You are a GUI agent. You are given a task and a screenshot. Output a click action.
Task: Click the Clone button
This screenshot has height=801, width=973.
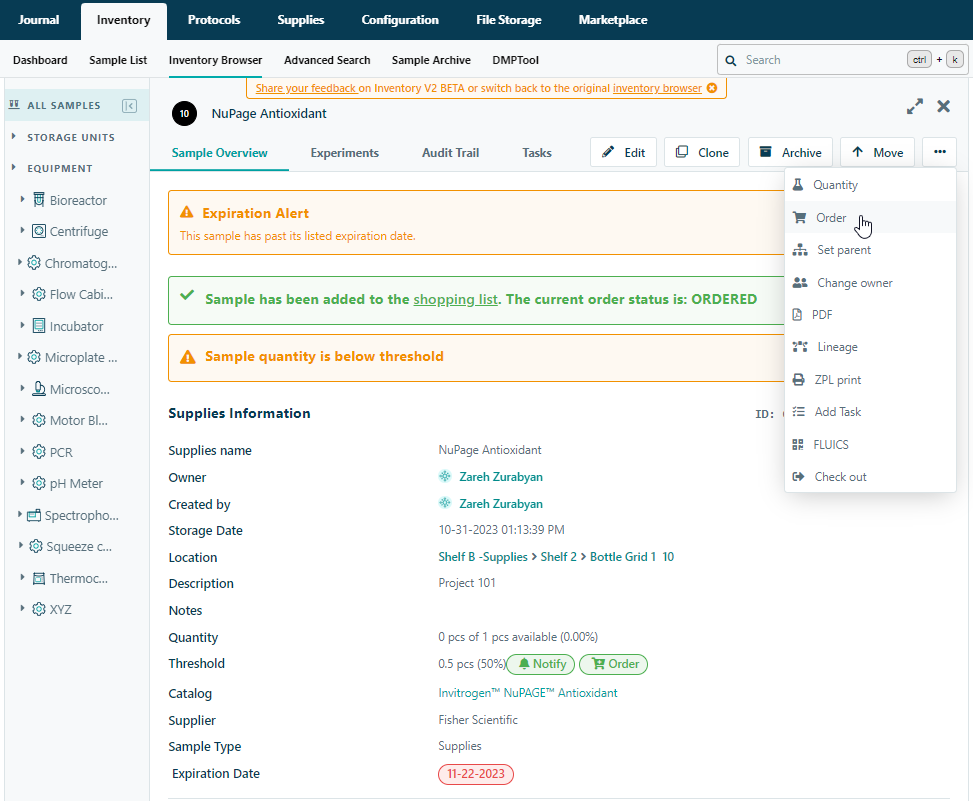tap(702, 152)
